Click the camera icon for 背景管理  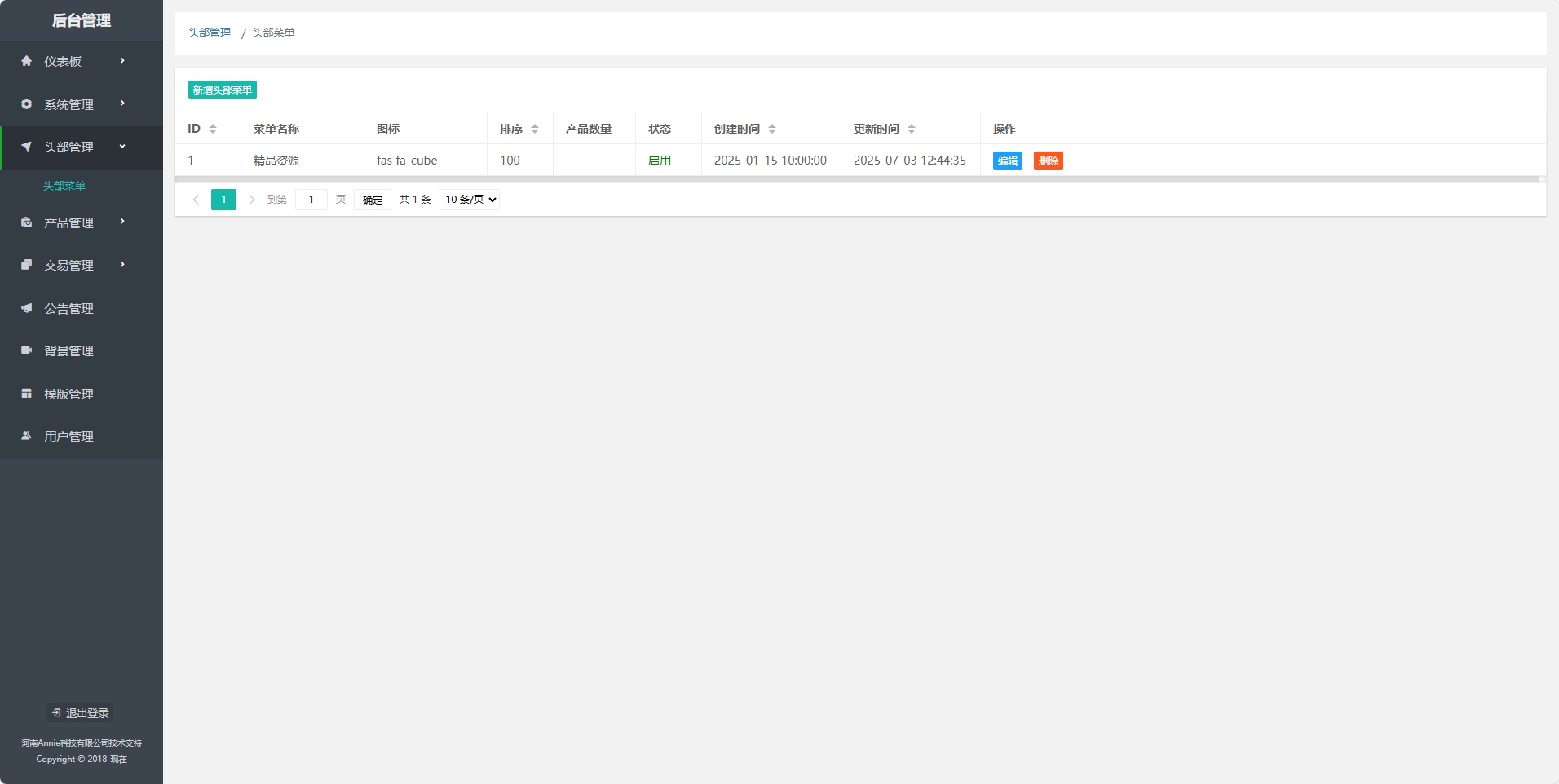(26, 350)
